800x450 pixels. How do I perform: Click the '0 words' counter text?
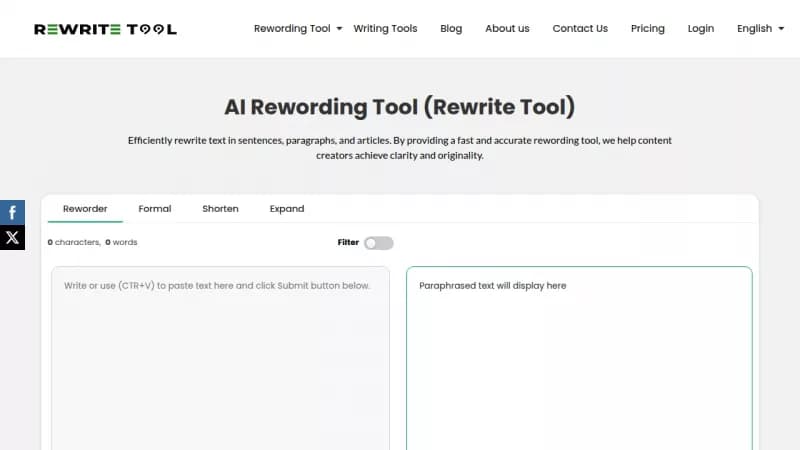(x=121, y=242)
